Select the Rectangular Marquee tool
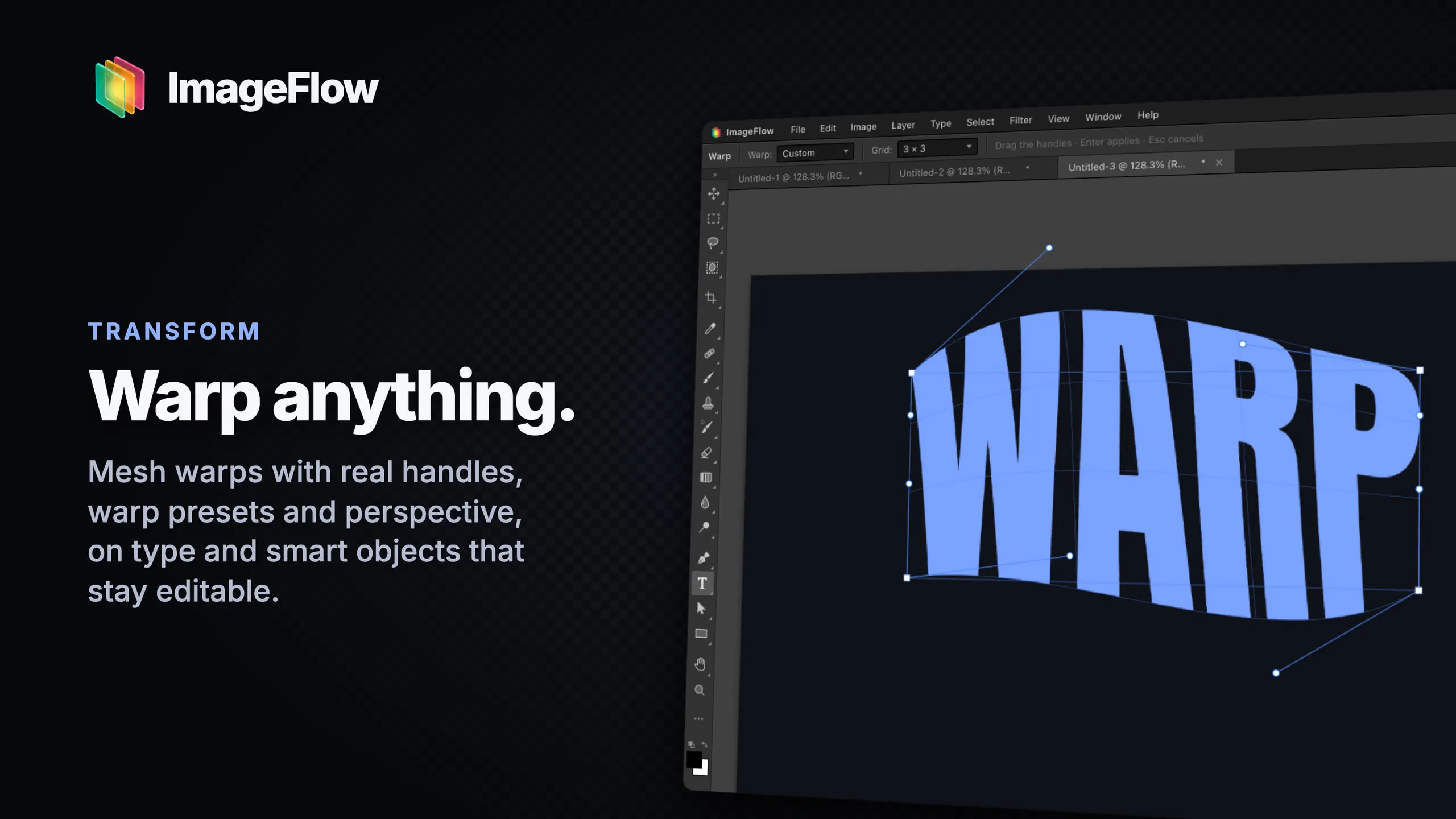 pos(713,219)
